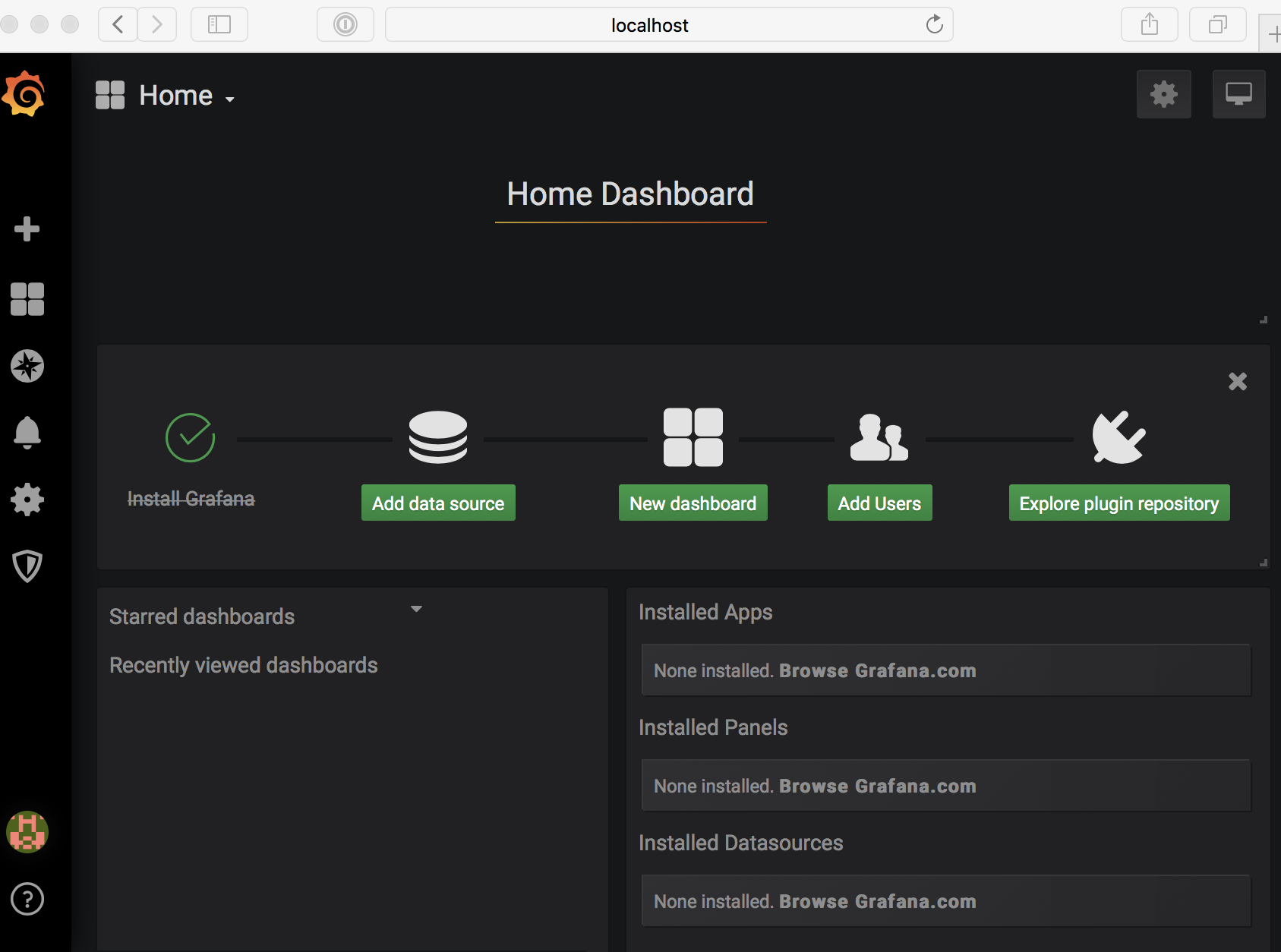Image resolution: width=1281 pixels, height=952 pixels.
Task: Click the dashboard squares icon in getting started
Action: pyautogui.click(x=693, y=437)
